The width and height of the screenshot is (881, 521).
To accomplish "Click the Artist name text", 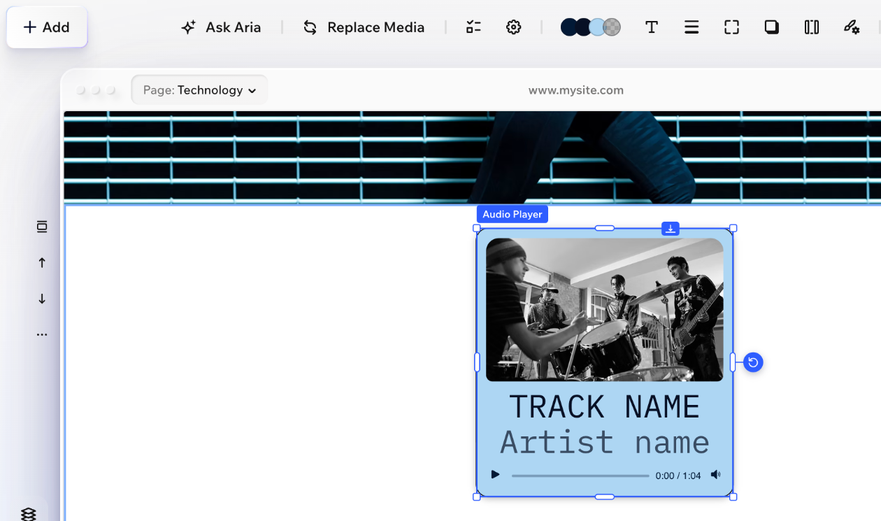I will [x=605, y=442].
